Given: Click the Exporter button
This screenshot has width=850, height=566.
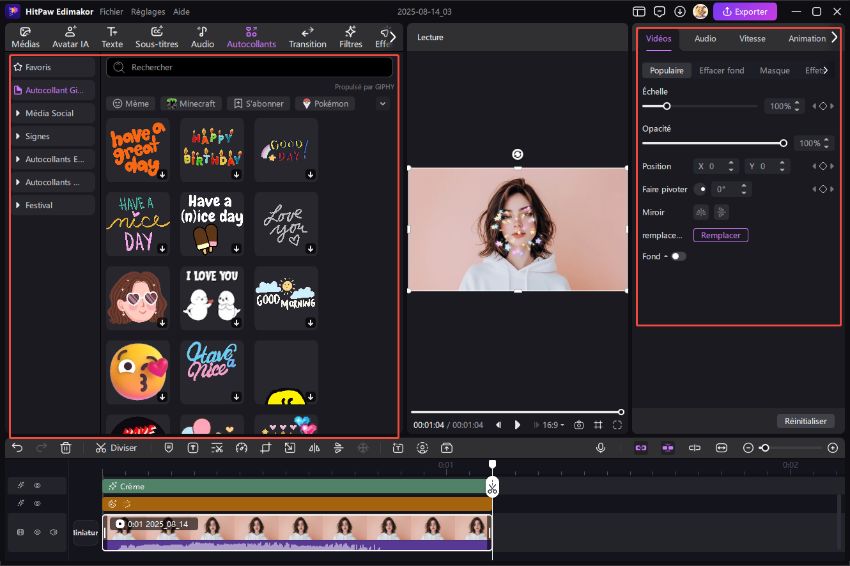Looking at the screenshot, I should coord(745,11).
